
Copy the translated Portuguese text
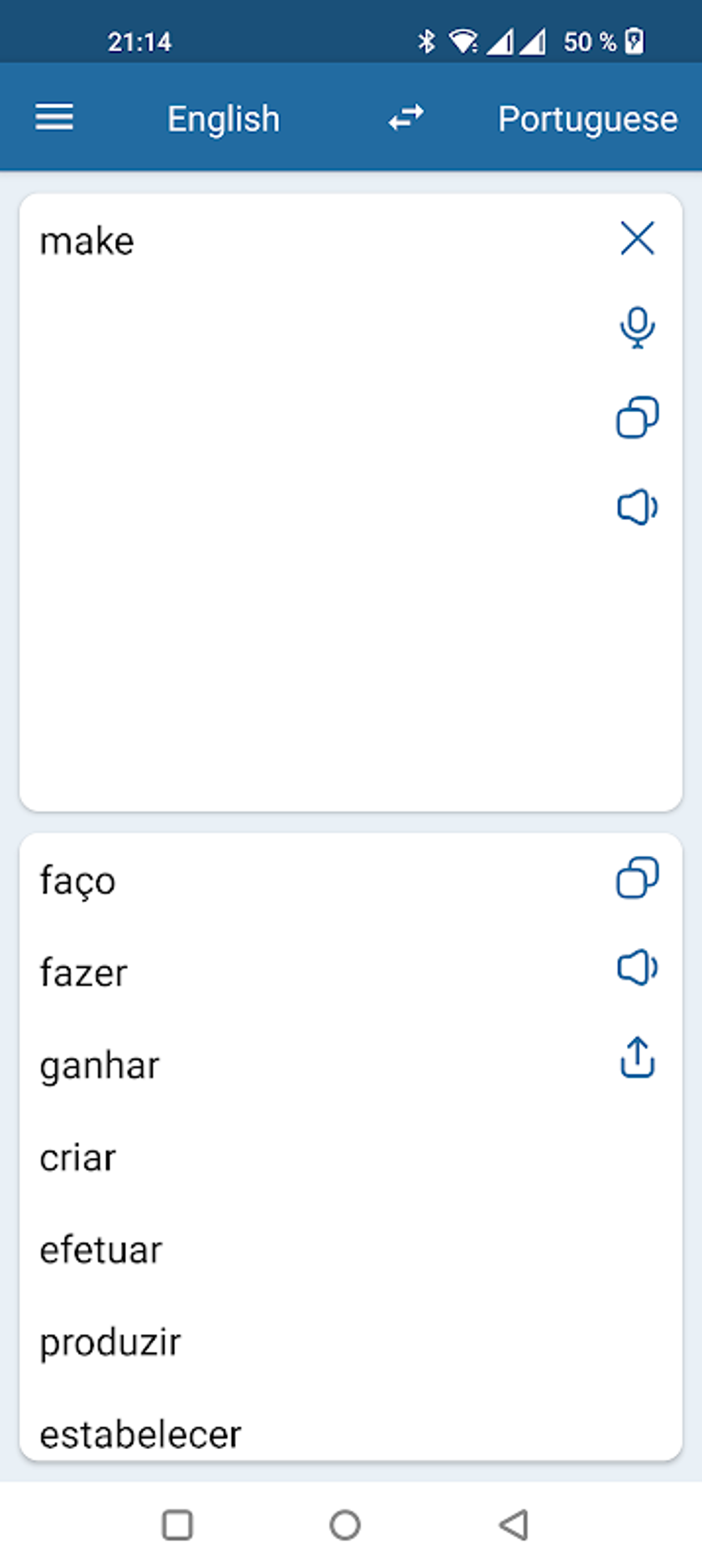pyautogui.click(x=637, y=877)
